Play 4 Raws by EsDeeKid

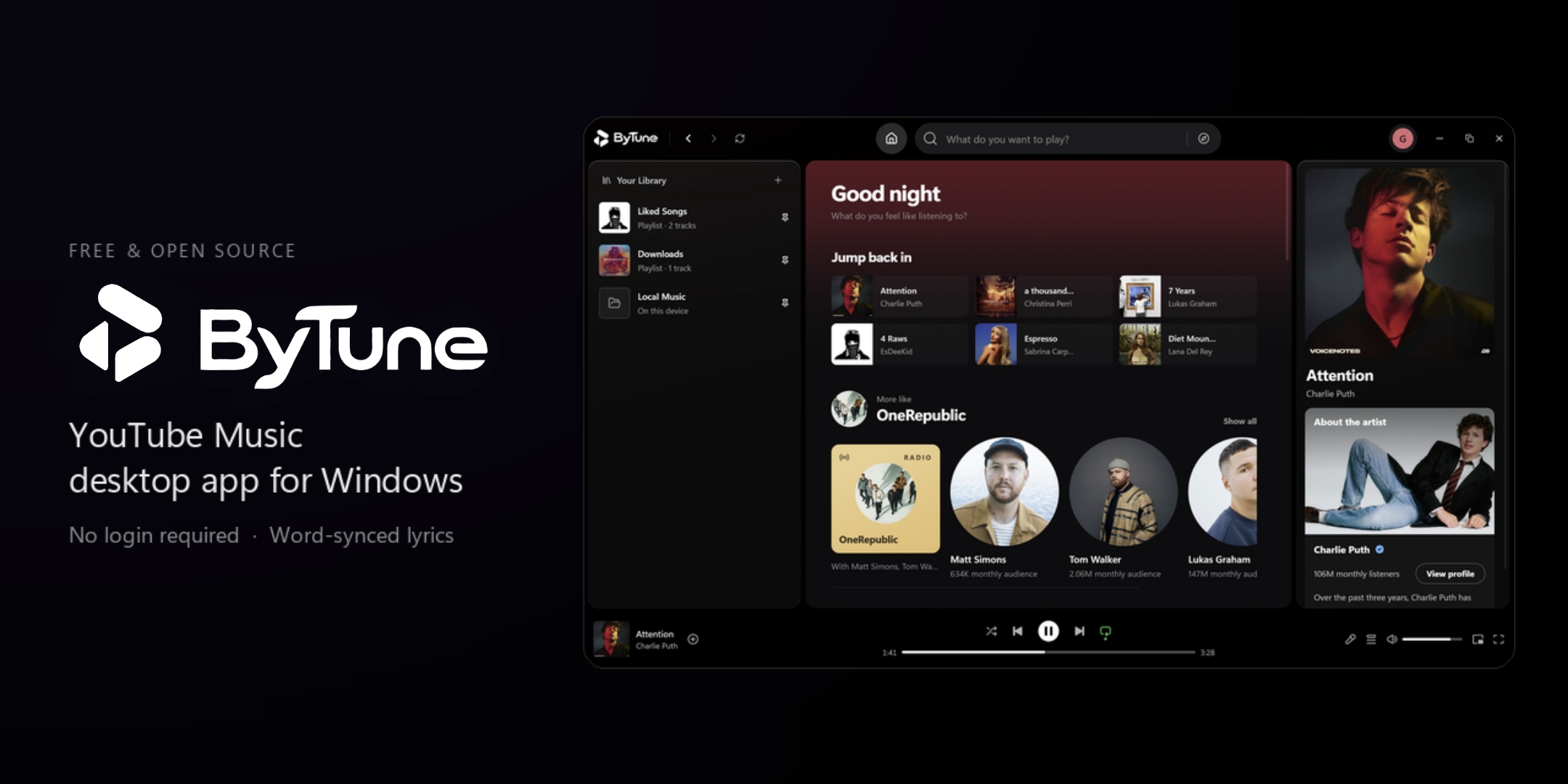click(899, 344)
